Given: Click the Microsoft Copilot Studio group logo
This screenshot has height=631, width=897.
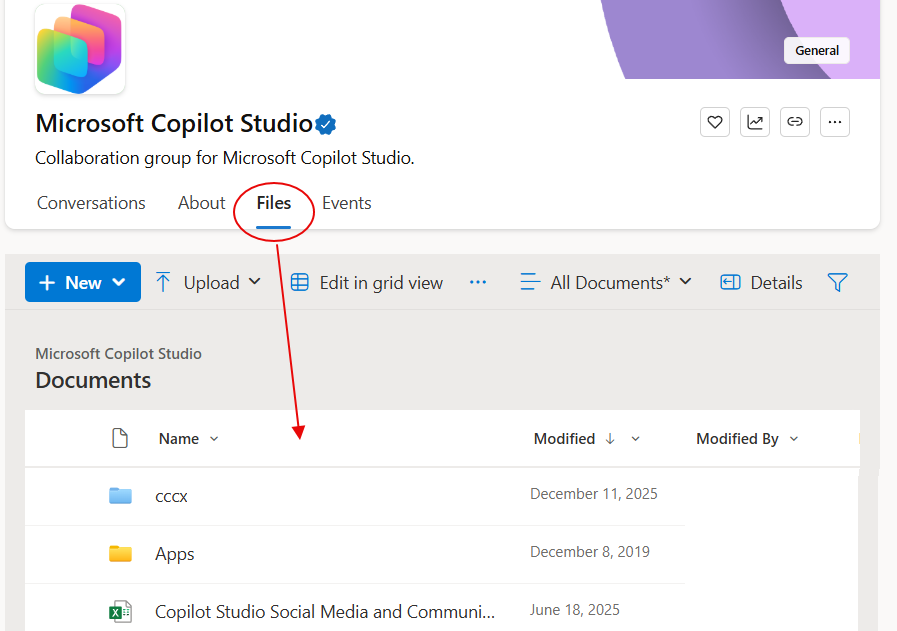Looking at the screenshot, I should pos(80,49).
